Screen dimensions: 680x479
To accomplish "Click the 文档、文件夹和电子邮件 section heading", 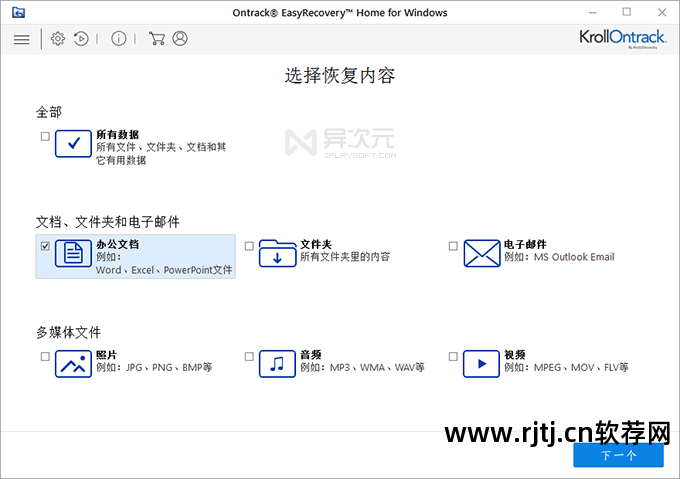I will [x=108, y=222].
